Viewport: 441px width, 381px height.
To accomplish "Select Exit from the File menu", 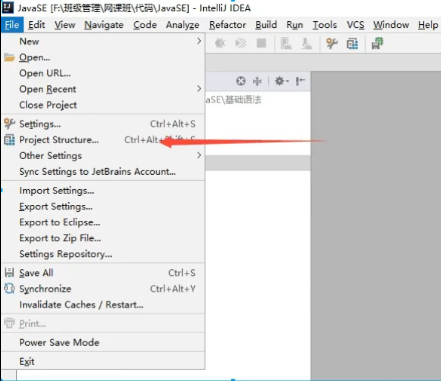I will coord(103,362).
